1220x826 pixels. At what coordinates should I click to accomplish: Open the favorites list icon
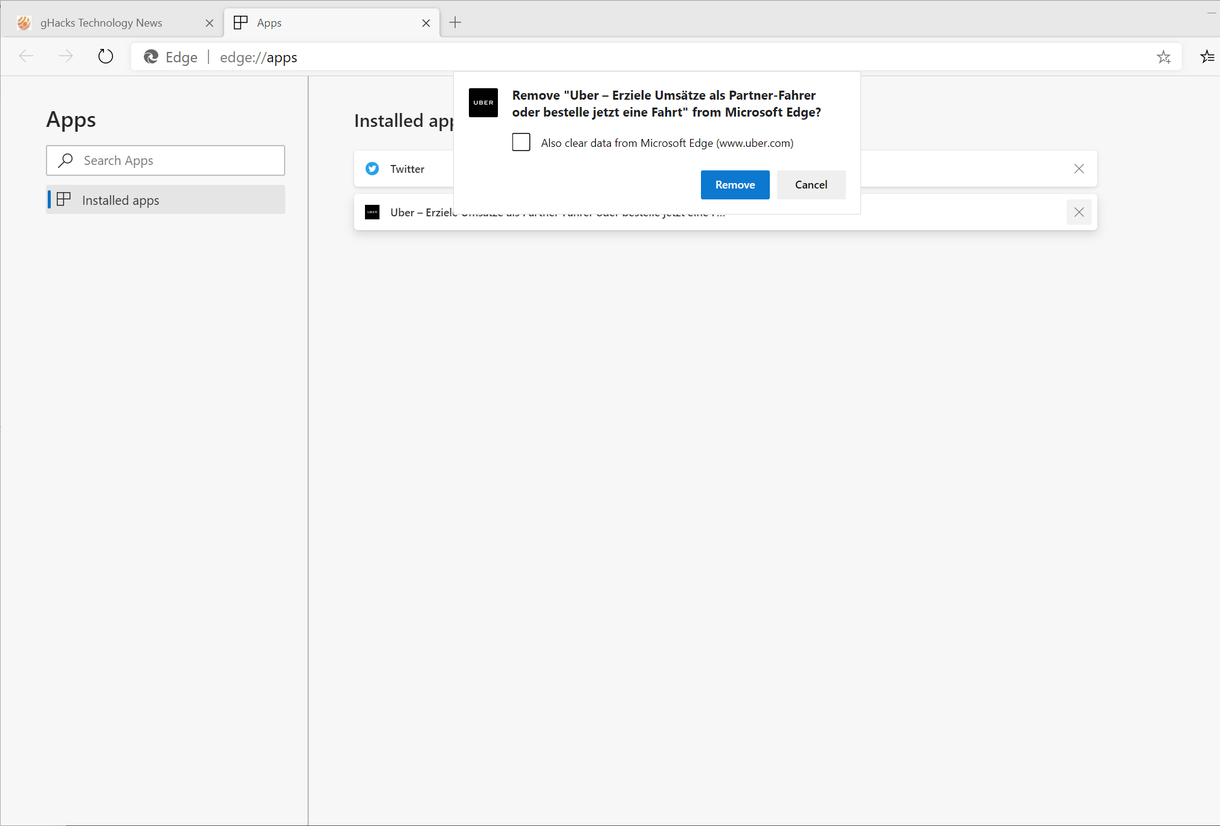click(1207, 57)
